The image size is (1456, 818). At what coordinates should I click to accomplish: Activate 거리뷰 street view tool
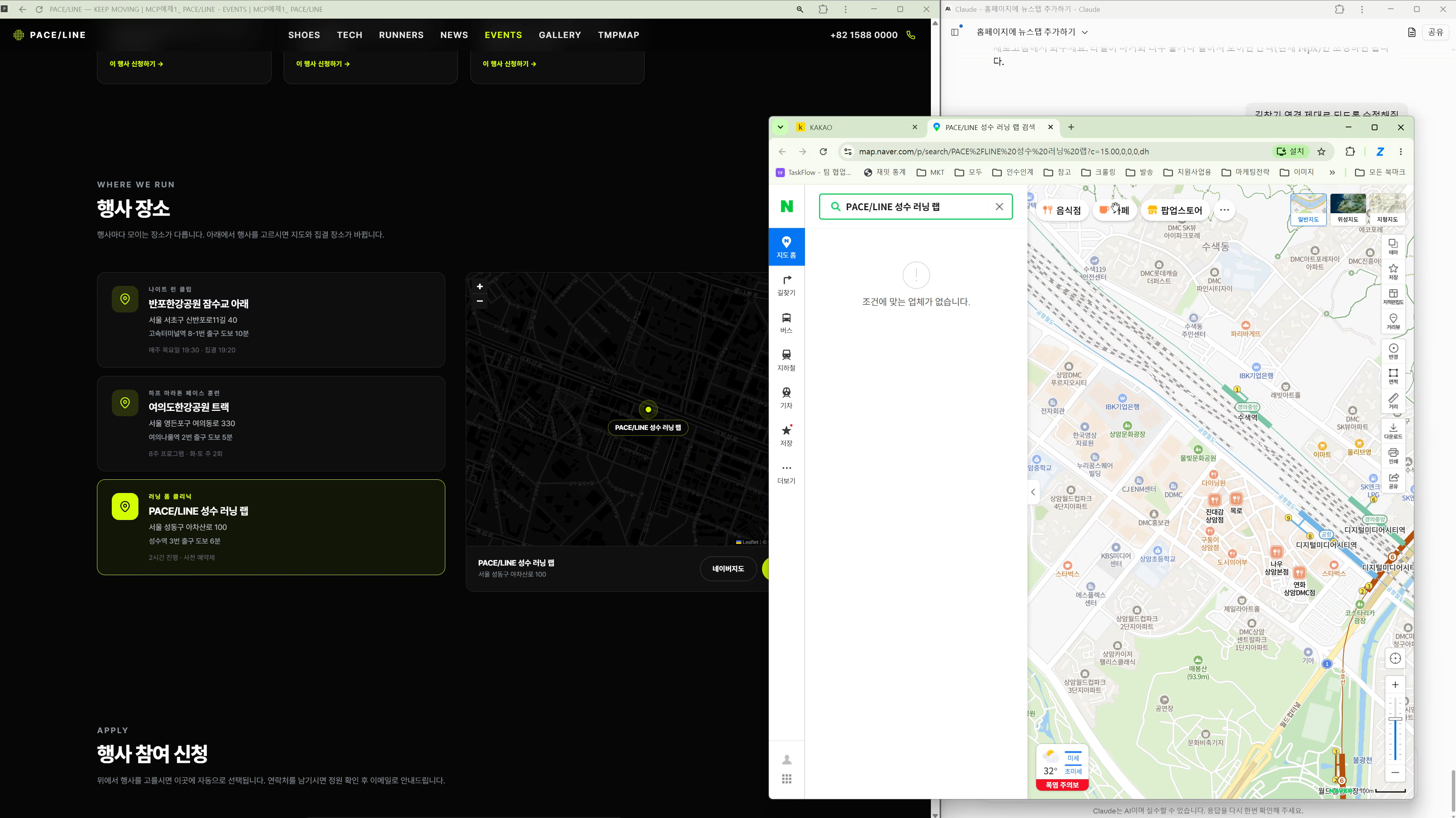click(1393, 322)
